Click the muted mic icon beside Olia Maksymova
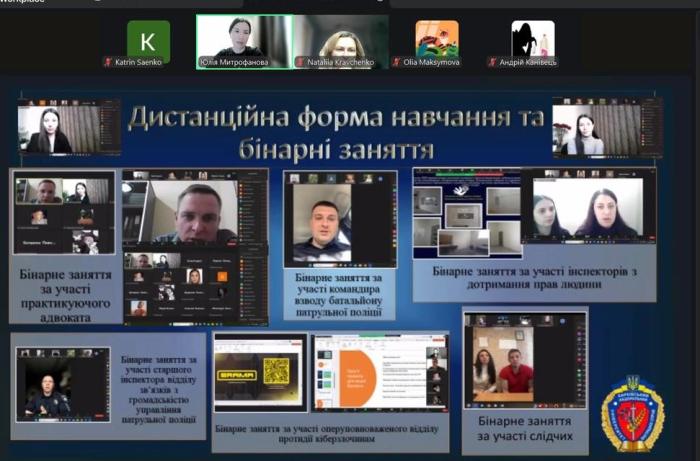Screen dimensions: 700x461 [397, 62]
